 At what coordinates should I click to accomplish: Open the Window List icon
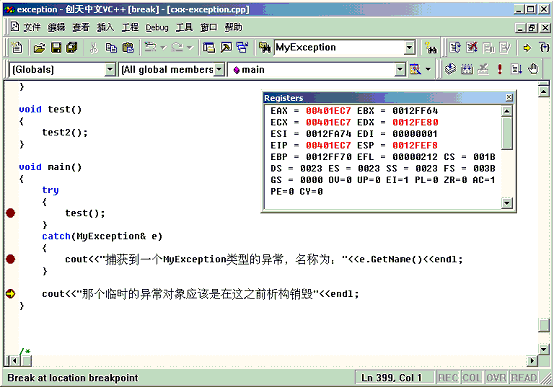coord(242,48)
